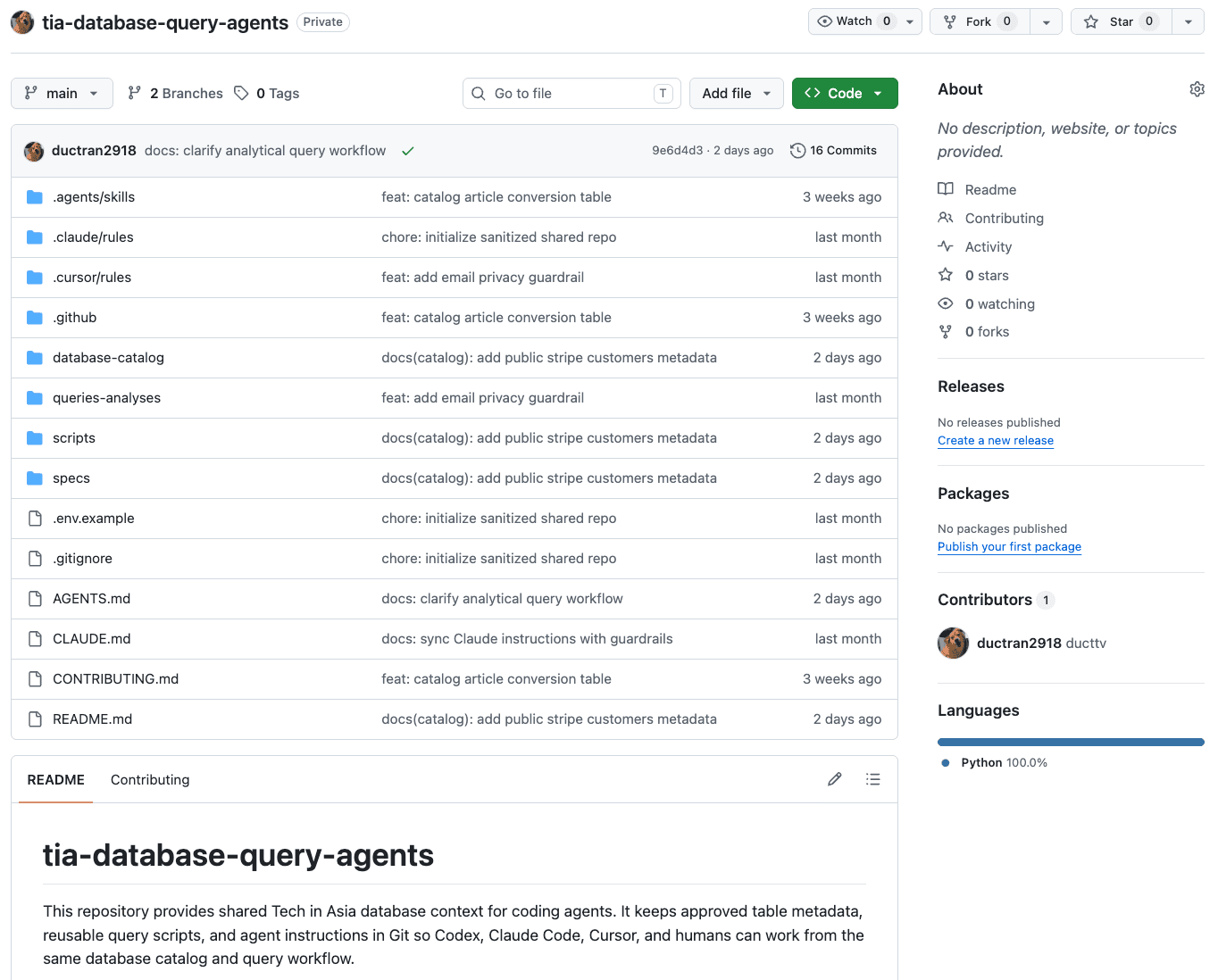Viewport: 1218px width, 980px height.
Task: Click ductran2918 username in commit bar
Action: pyautogui.click(x=94, y=151)
